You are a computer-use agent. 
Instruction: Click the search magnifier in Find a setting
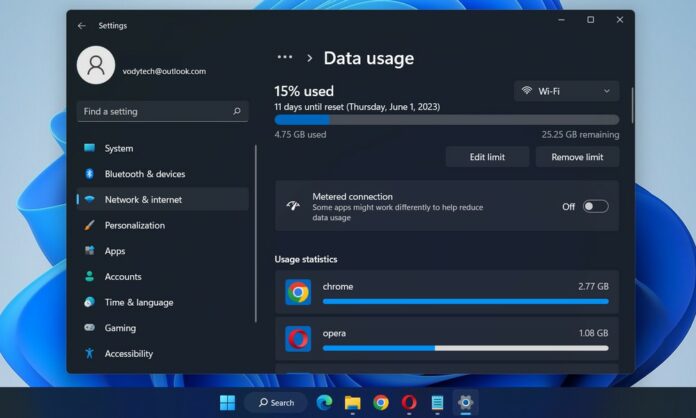coord(237,111)
